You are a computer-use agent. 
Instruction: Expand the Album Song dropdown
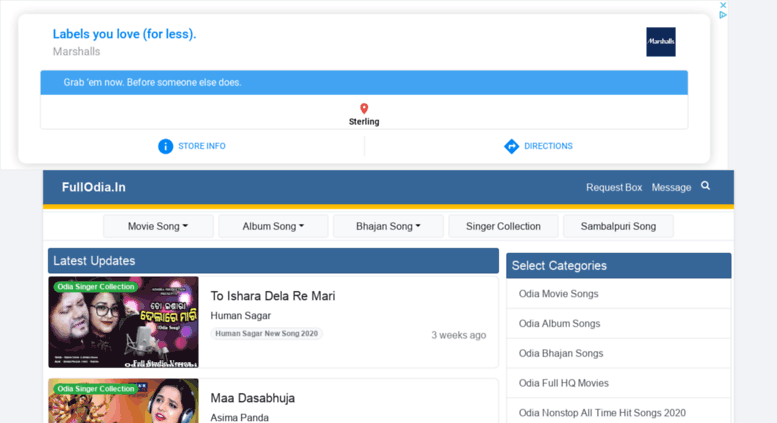(x=273, y=226)
